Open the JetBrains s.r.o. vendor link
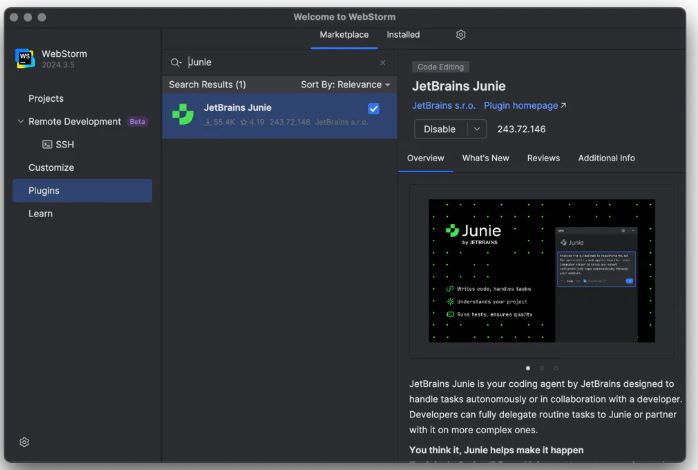 (x=443, y=106)
